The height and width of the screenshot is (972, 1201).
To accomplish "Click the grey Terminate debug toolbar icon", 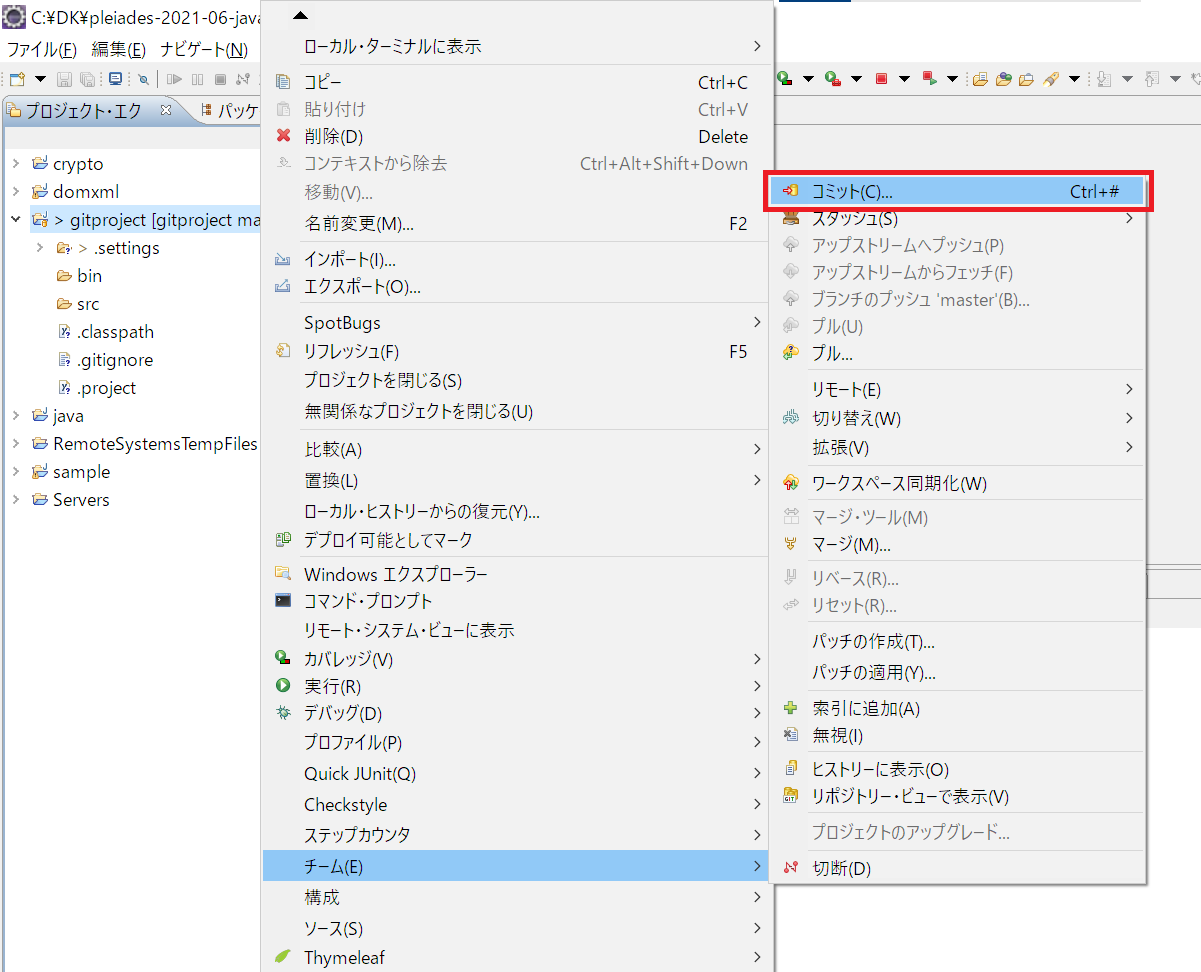I will tap(220, 79).
